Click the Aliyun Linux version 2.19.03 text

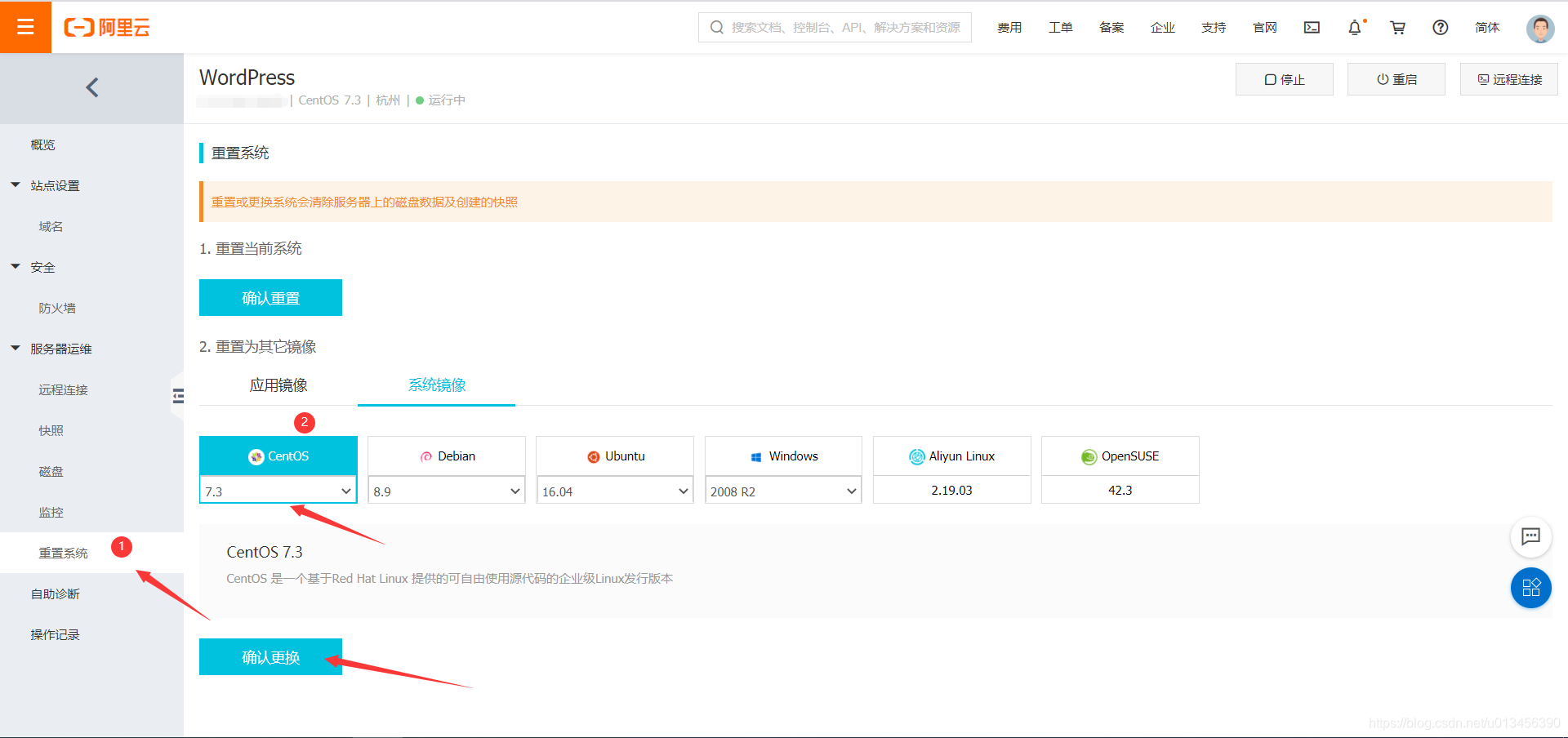tap(952, 490)
